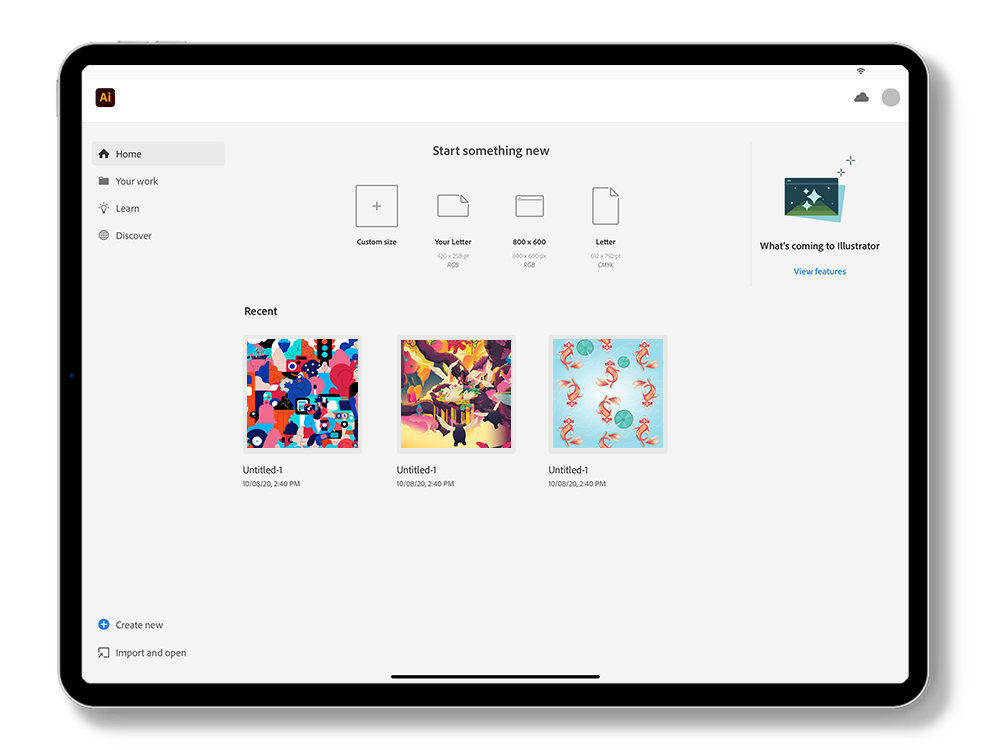This screenshot has width=1000, height=750.
Task: Open the koi fish pattern artwork
Action: pyautogui.click(x=608, y=394)
